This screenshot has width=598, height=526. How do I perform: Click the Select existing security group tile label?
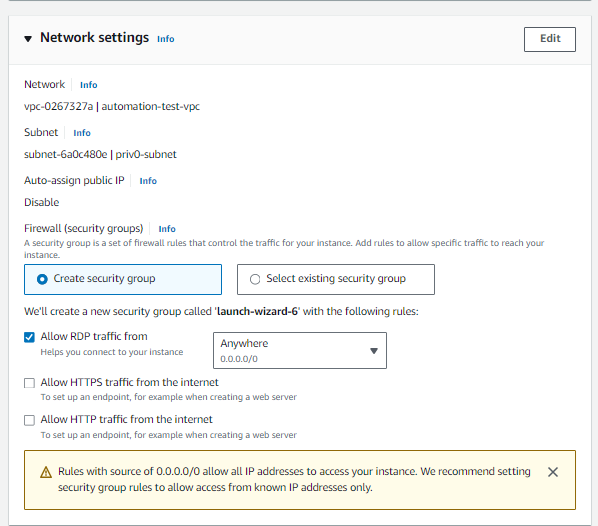[336, 278]
